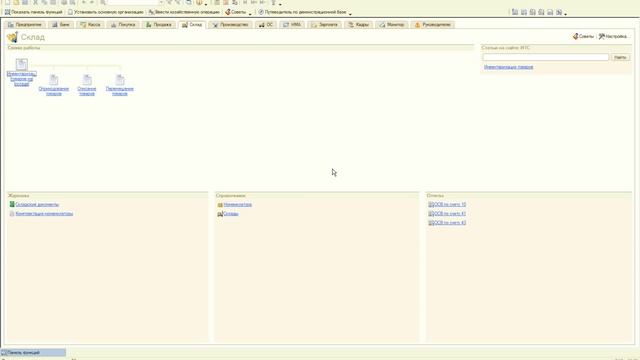The width and height of the screenshot is (640, 360).
Task: Open the НМА tab
Action: tap(292, 25)
